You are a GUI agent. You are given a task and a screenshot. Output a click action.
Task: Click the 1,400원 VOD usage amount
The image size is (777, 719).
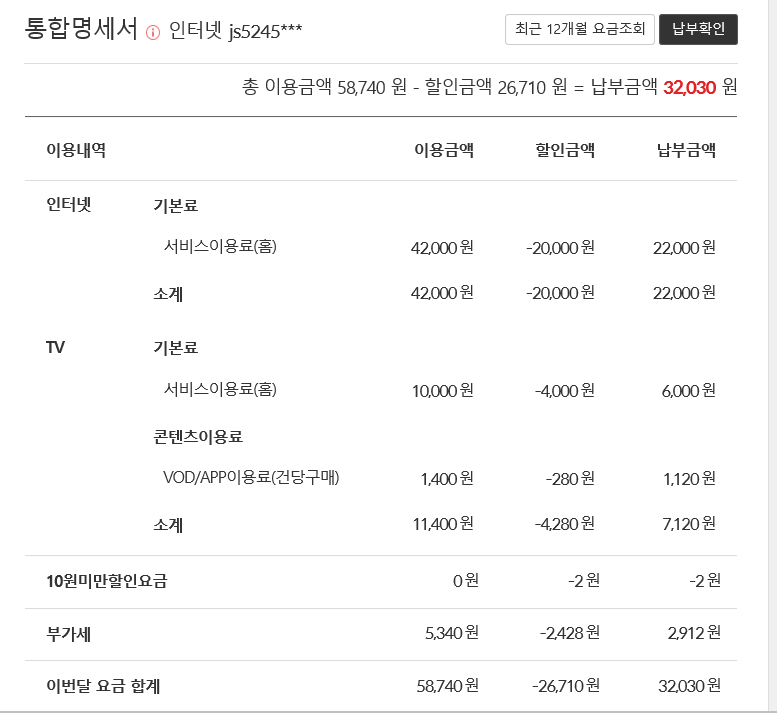pyautogui.click(x=447, y=479)
